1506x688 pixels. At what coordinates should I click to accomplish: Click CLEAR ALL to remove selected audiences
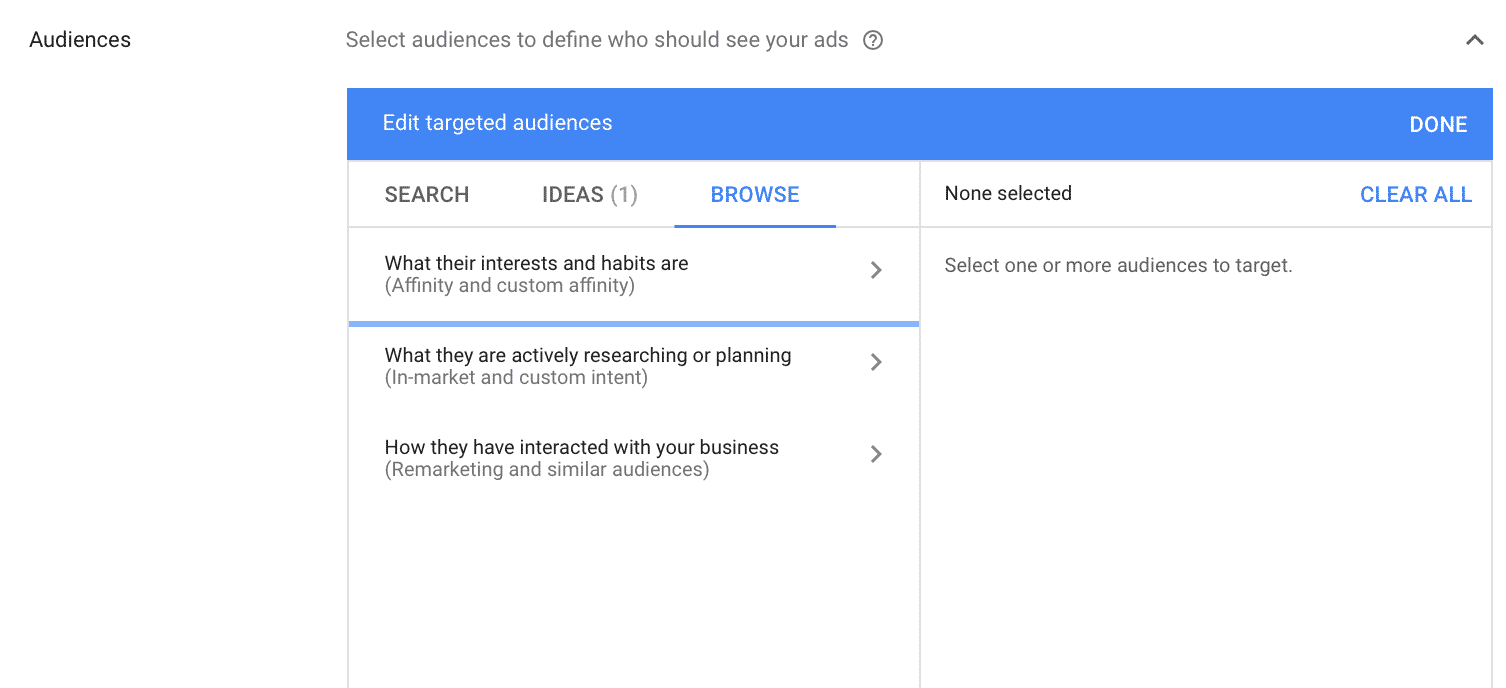point(1416,195)
